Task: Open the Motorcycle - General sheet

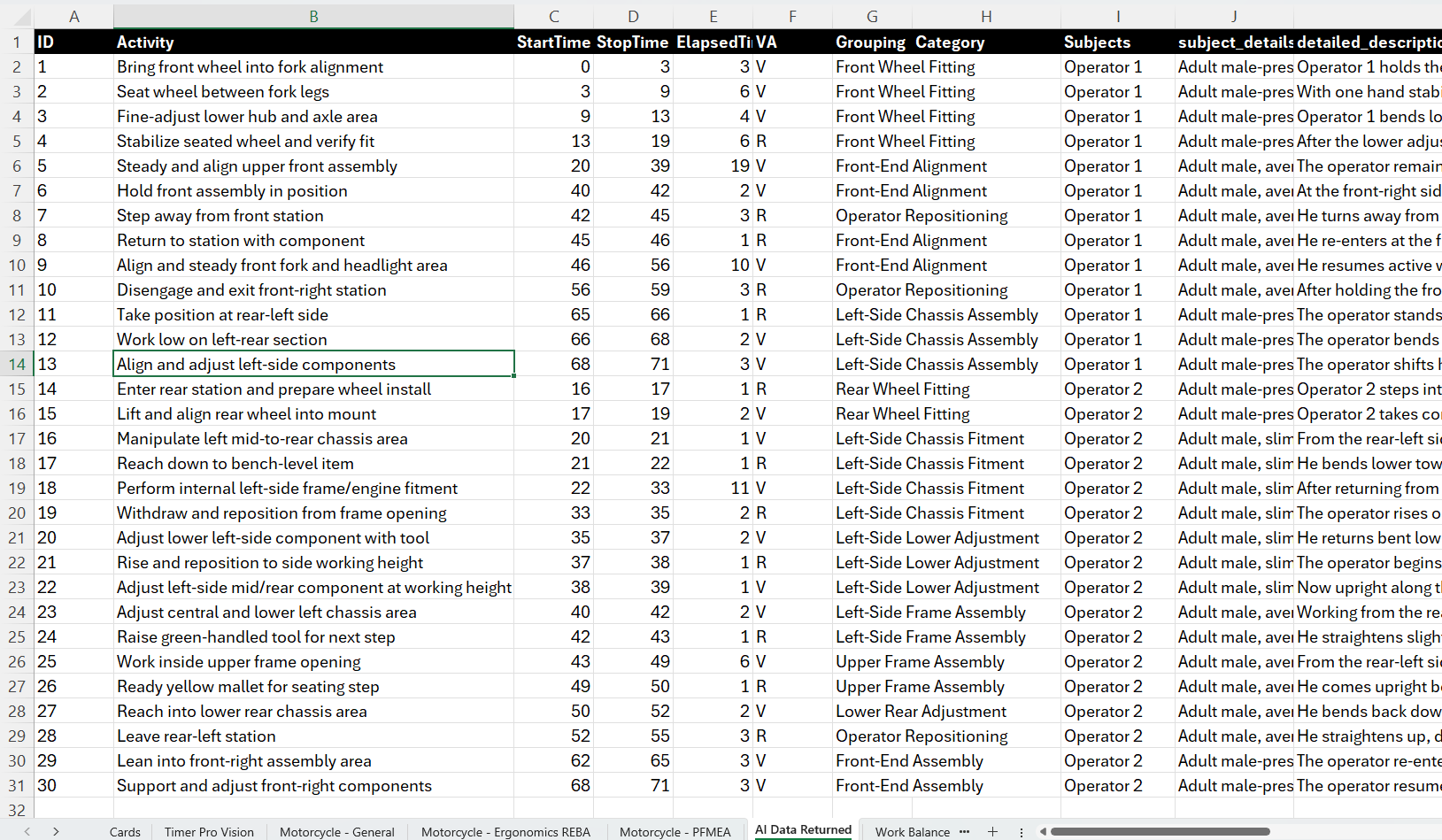Action: click(337, 832)
